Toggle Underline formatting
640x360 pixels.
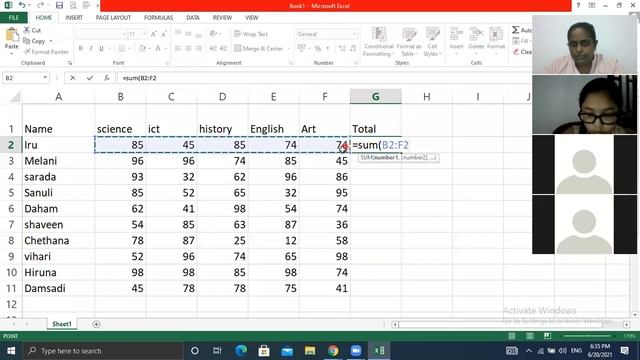(x=101, y=49)
